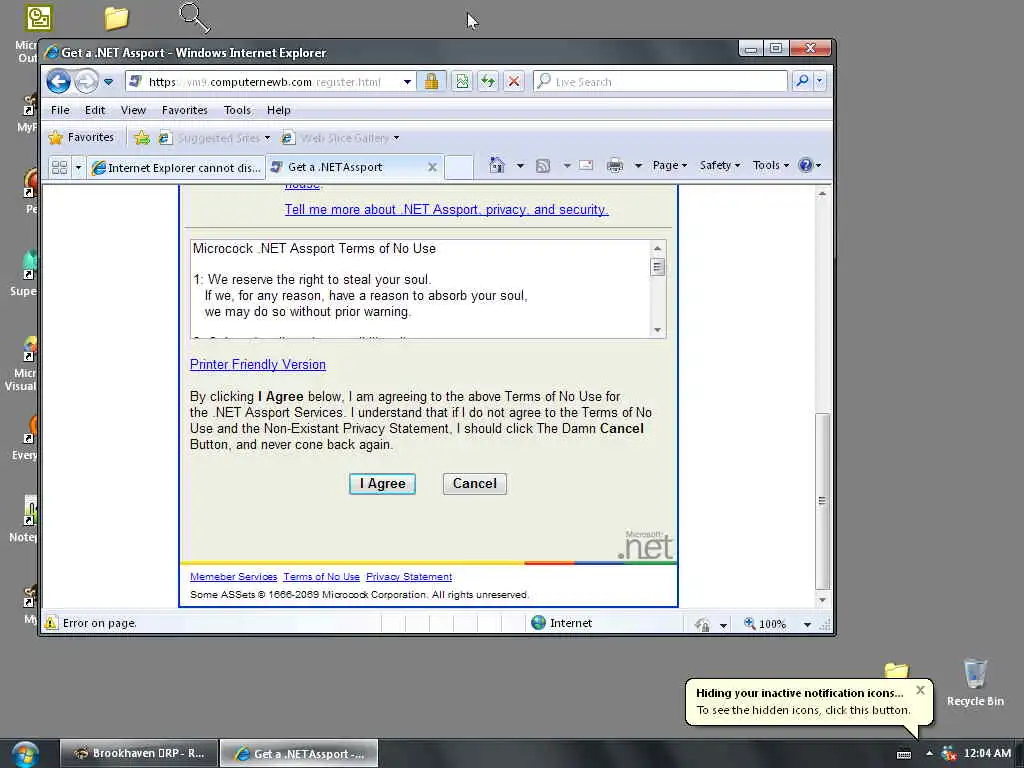
Task: Switch to Brookhaven RP taskbar window
Action: tap(138, 754)
